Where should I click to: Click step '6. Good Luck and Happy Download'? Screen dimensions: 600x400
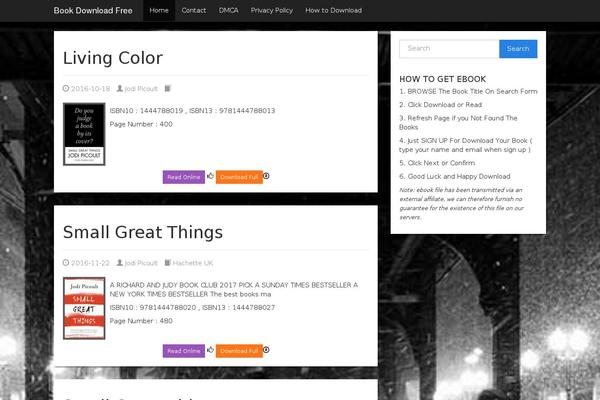click(x=455, y=176)
